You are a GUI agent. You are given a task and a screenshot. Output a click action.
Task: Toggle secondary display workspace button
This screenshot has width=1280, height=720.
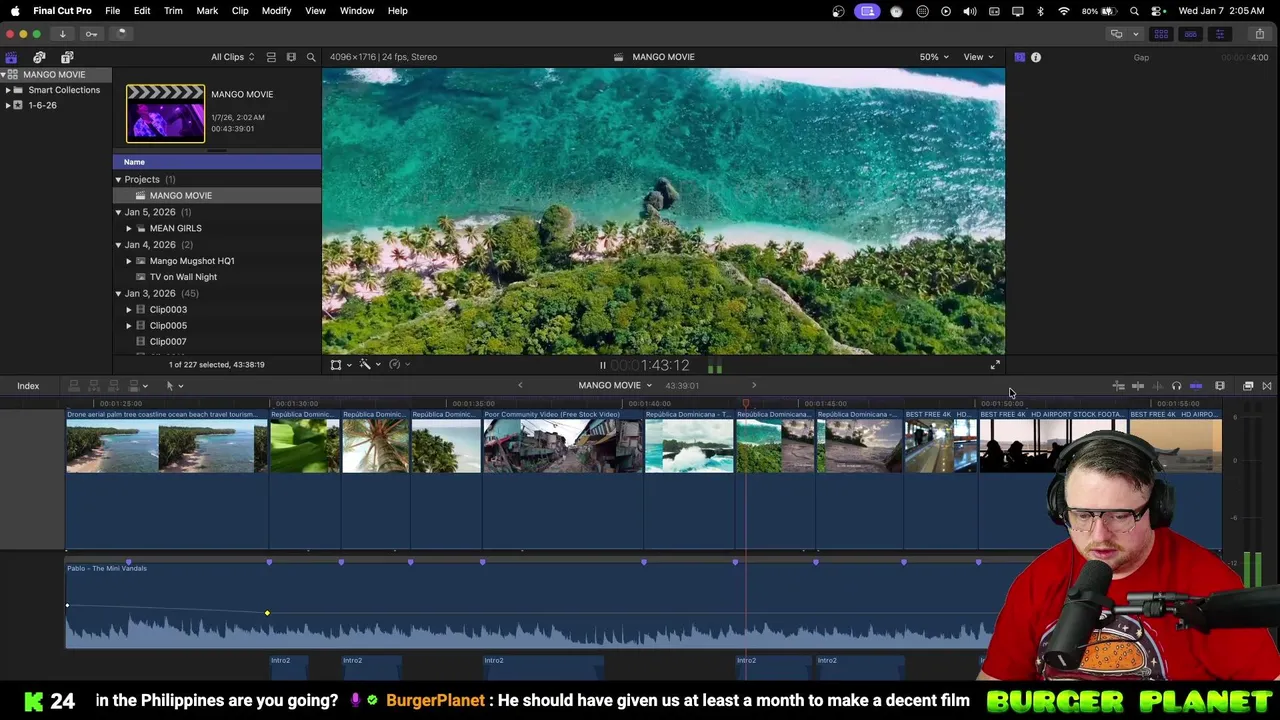tap(1117, 34)
